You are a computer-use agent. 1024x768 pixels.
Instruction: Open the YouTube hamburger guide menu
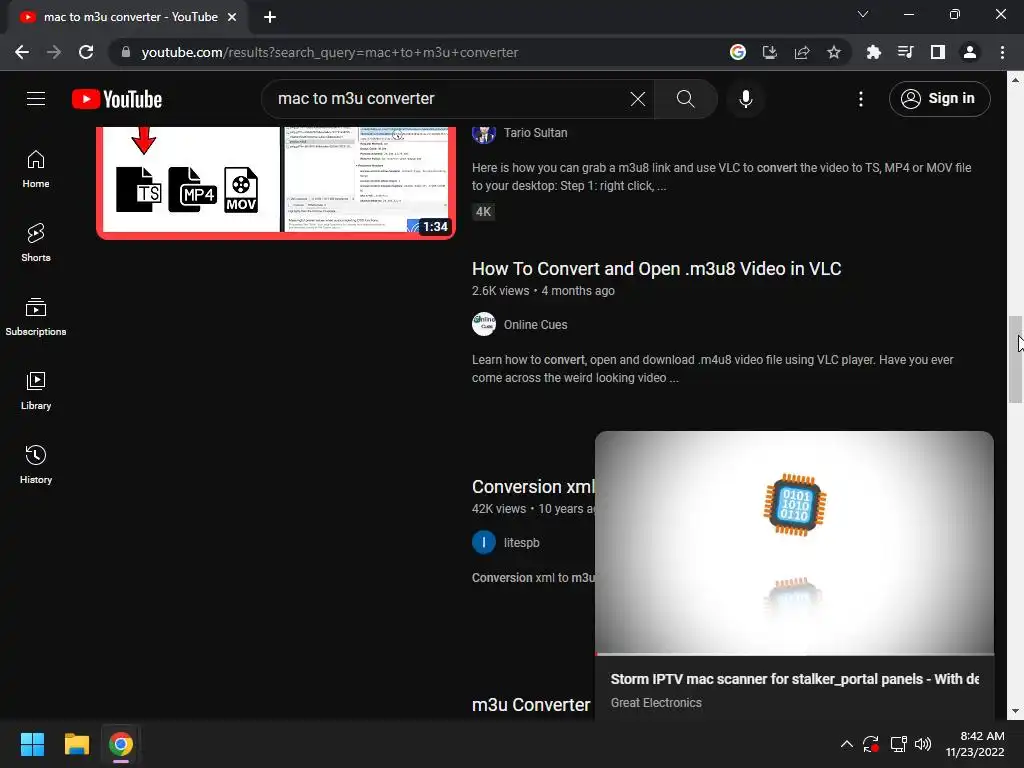point(36,99)
